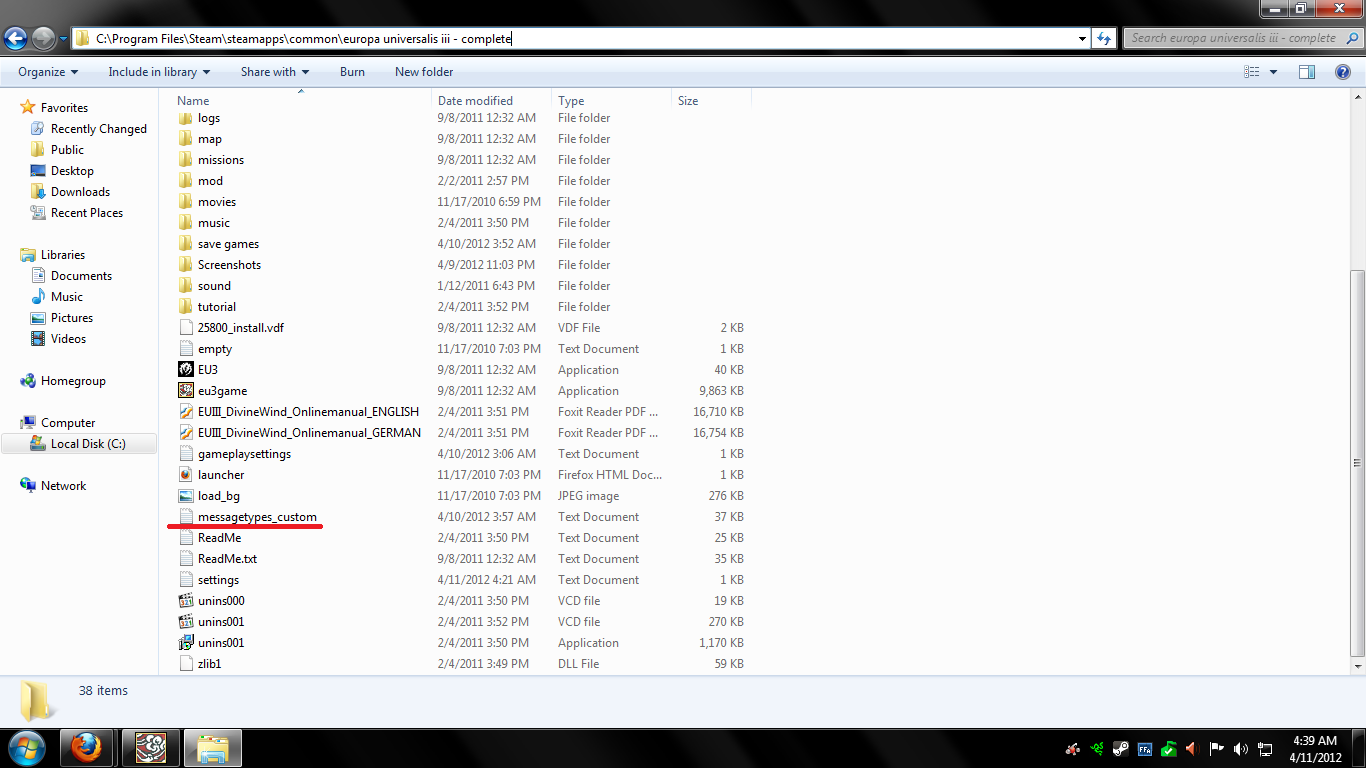Select the unins000 VCD file icon

click(185, 601)
